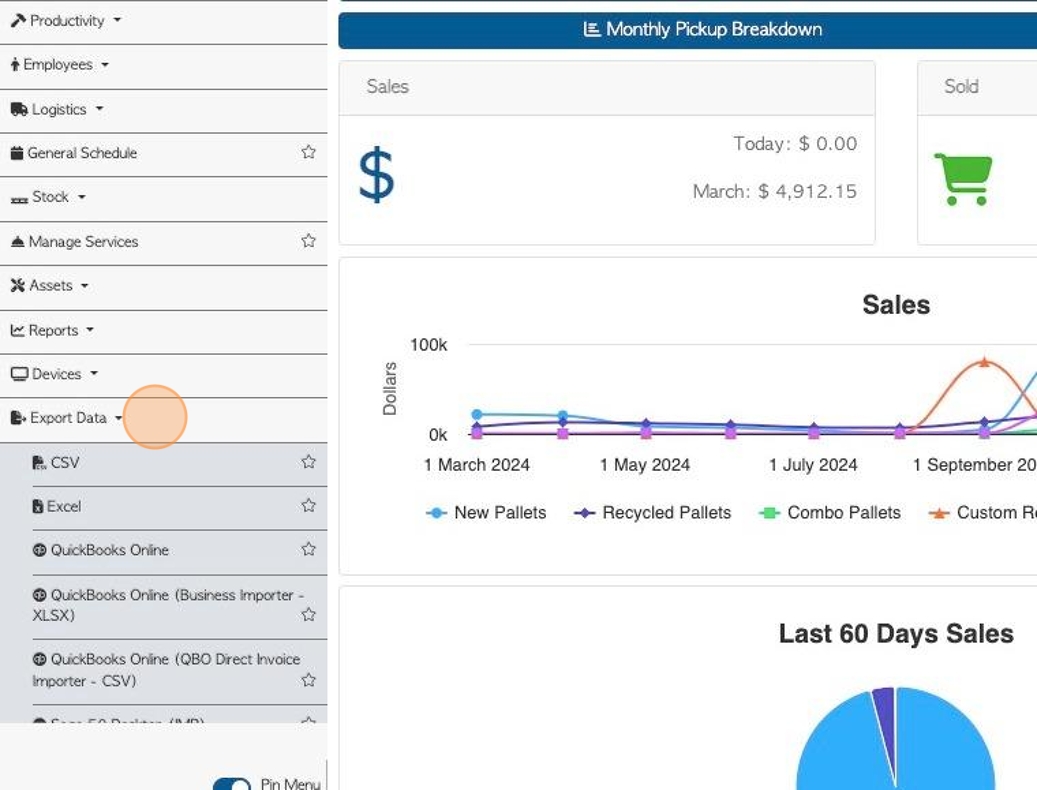Expand the Productivity menu
The width and height of the screenshot is (1037, 790).
pyautogui.click(x=66, y=21)
